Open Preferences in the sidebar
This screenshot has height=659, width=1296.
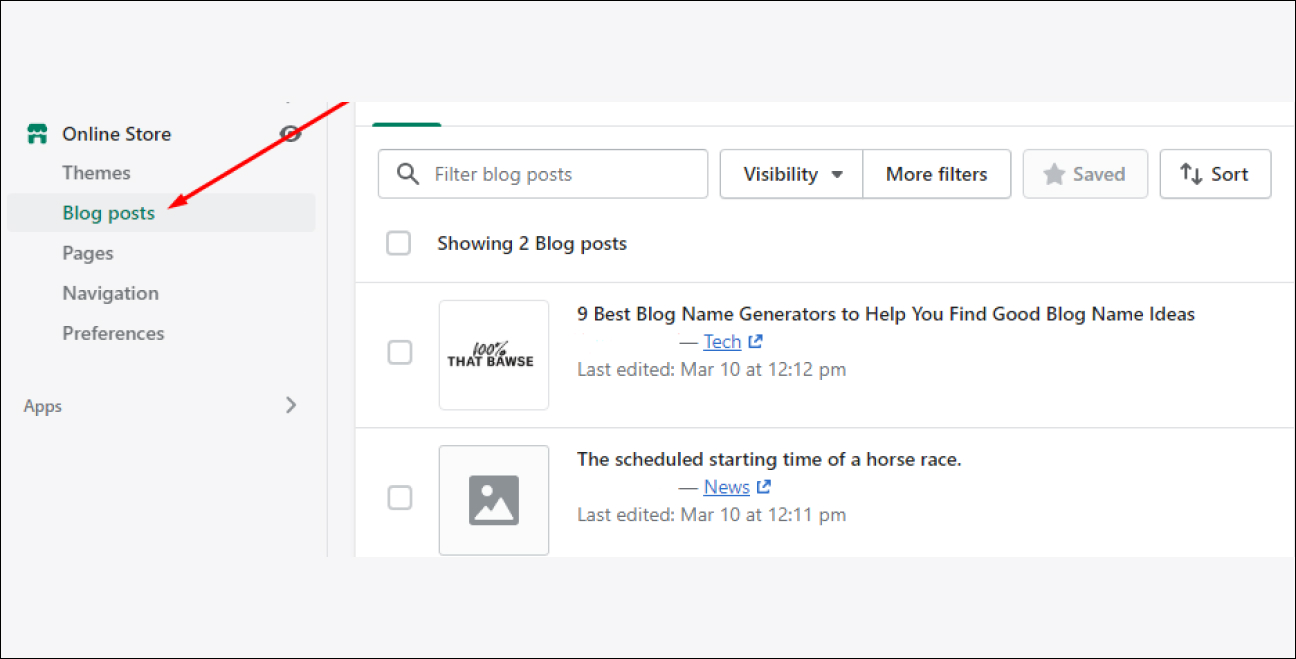click(113, 333)
